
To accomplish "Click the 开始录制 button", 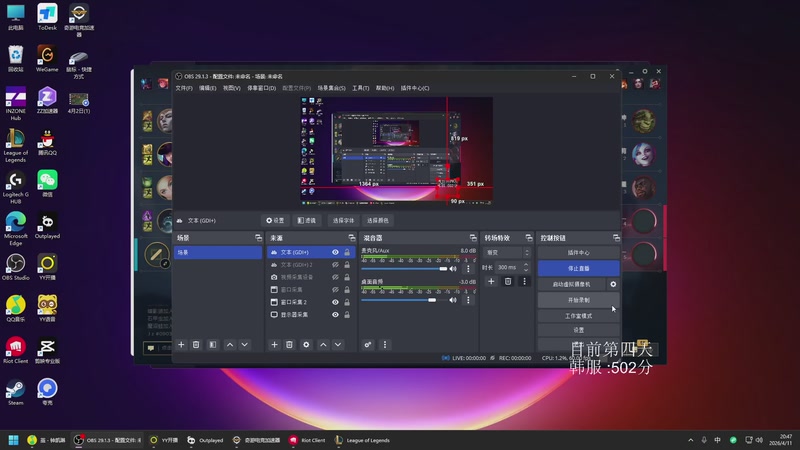I will pos(579,300).
